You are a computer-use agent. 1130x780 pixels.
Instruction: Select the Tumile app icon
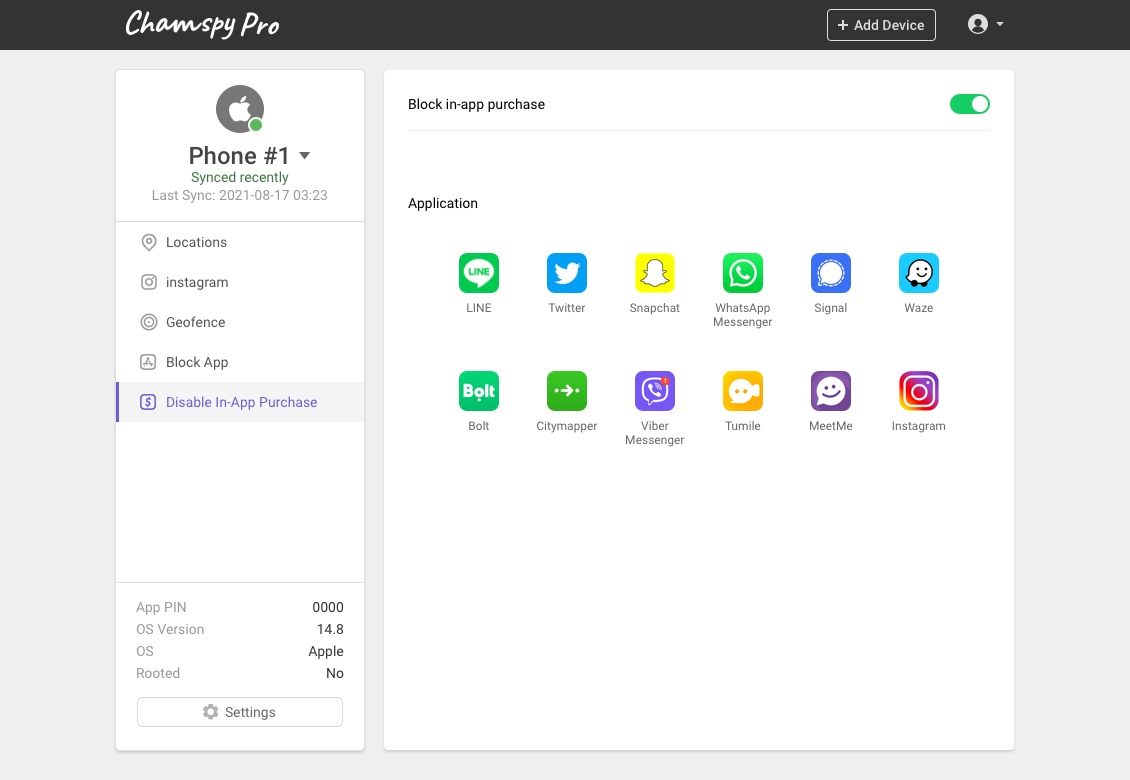[x=742, y=391]
